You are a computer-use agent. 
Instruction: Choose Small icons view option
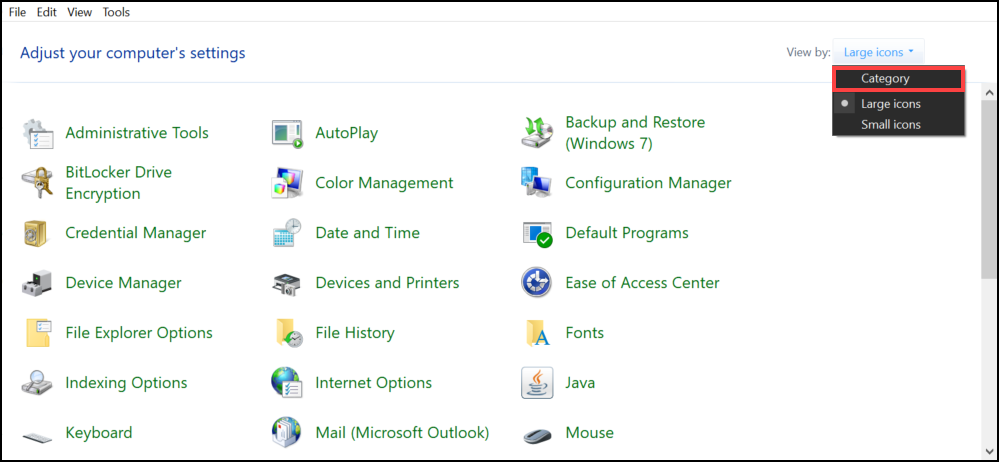tap(890, 125)
